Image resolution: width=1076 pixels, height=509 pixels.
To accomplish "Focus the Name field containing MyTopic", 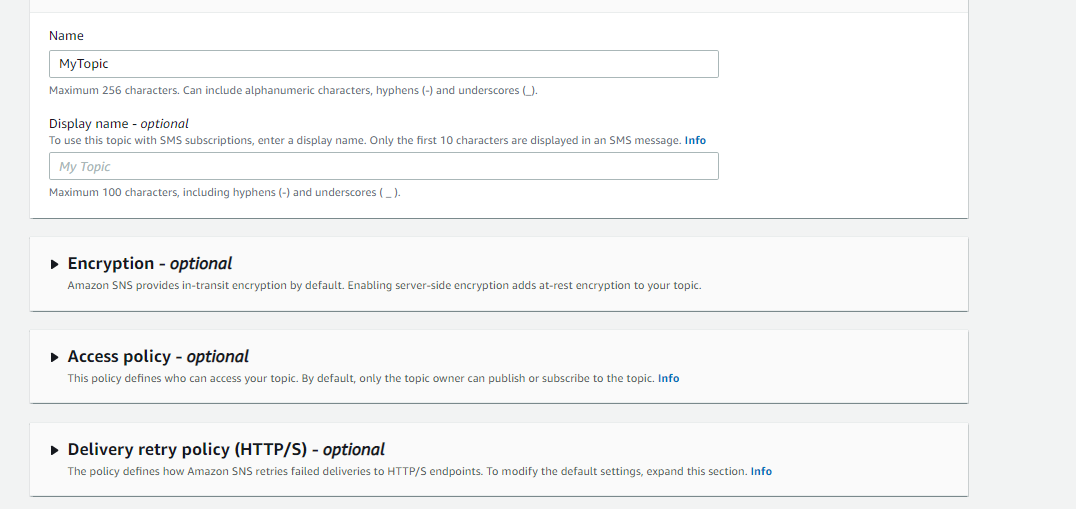I will 383,64.
